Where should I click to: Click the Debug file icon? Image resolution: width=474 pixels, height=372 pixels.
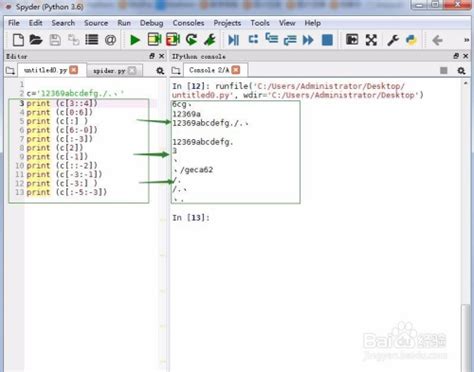pyautogui.click(x=233, y=40)
